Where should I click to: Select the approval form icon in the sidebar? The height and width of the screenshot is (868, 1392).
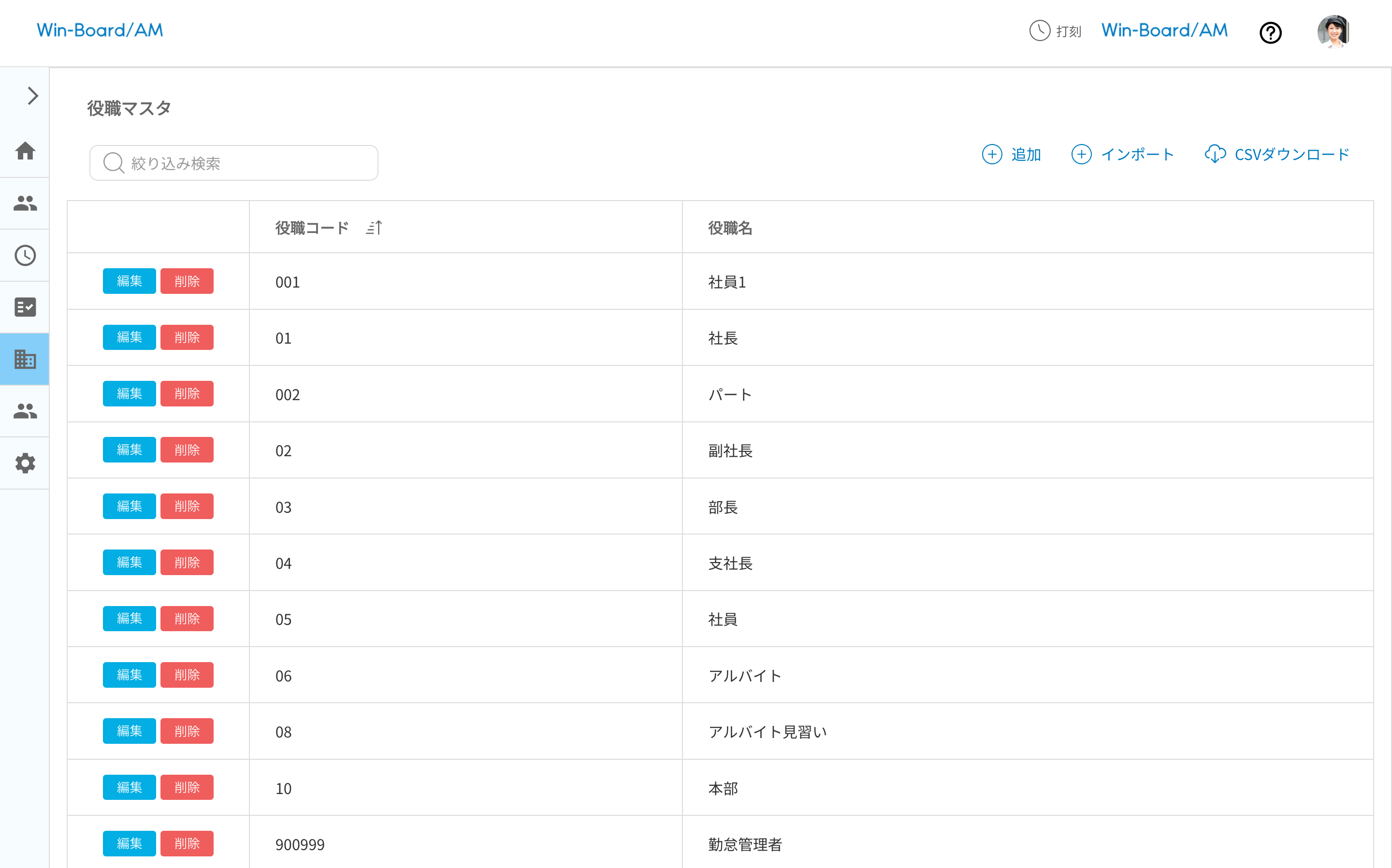click(x=25, y=307)
